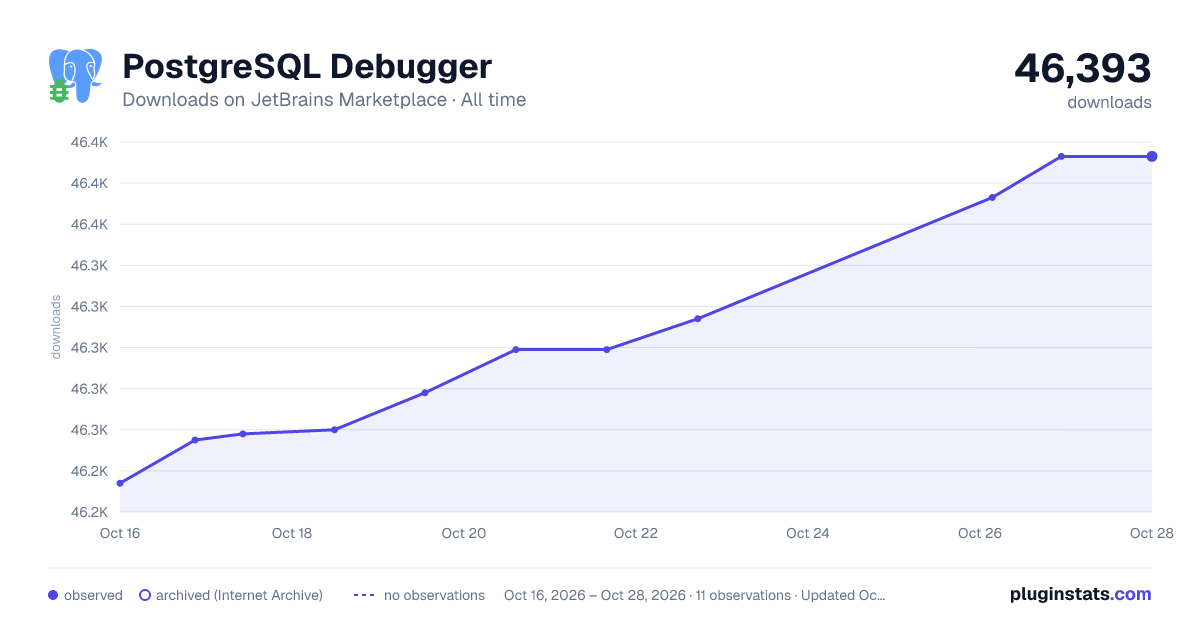Select the first data point at Oct 16
Viewport: 1200px width, 630px height.
(120, 483)
